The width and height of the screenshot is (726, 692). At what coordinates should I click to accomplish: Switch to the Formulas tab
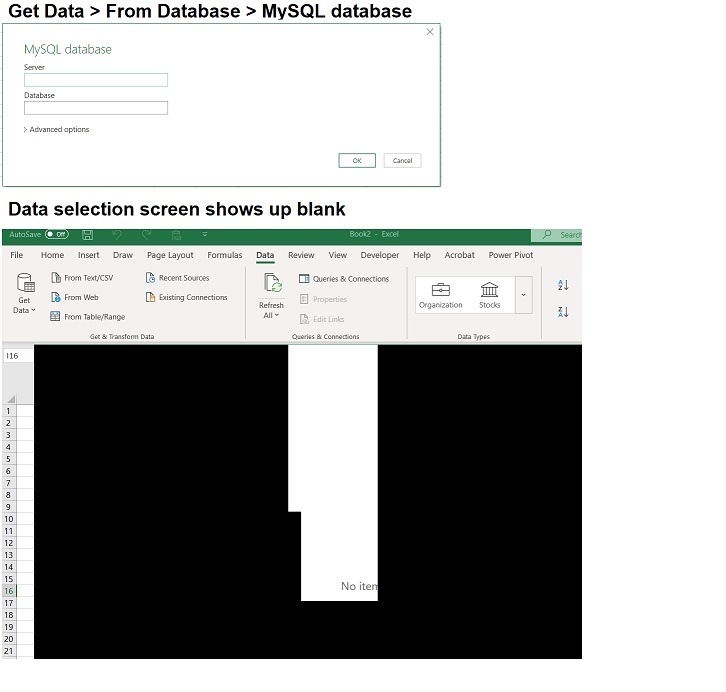[225, 255]
